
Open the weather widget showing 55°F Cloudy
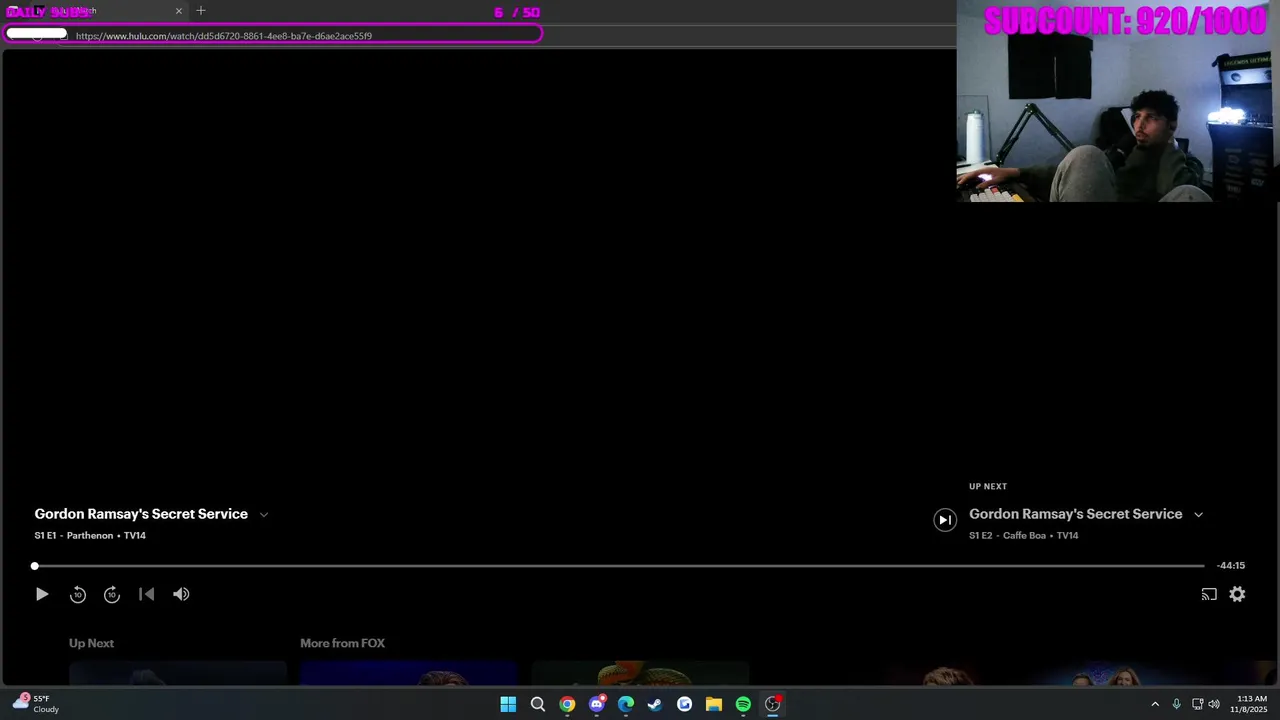pos(36,704)
